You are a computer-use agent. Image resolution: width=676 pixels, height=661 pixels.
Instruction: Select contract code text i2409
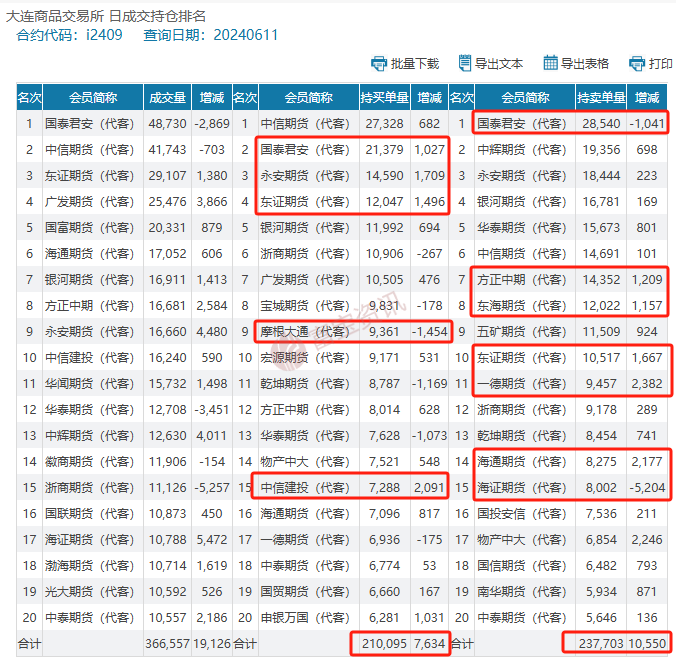(104, 34)
